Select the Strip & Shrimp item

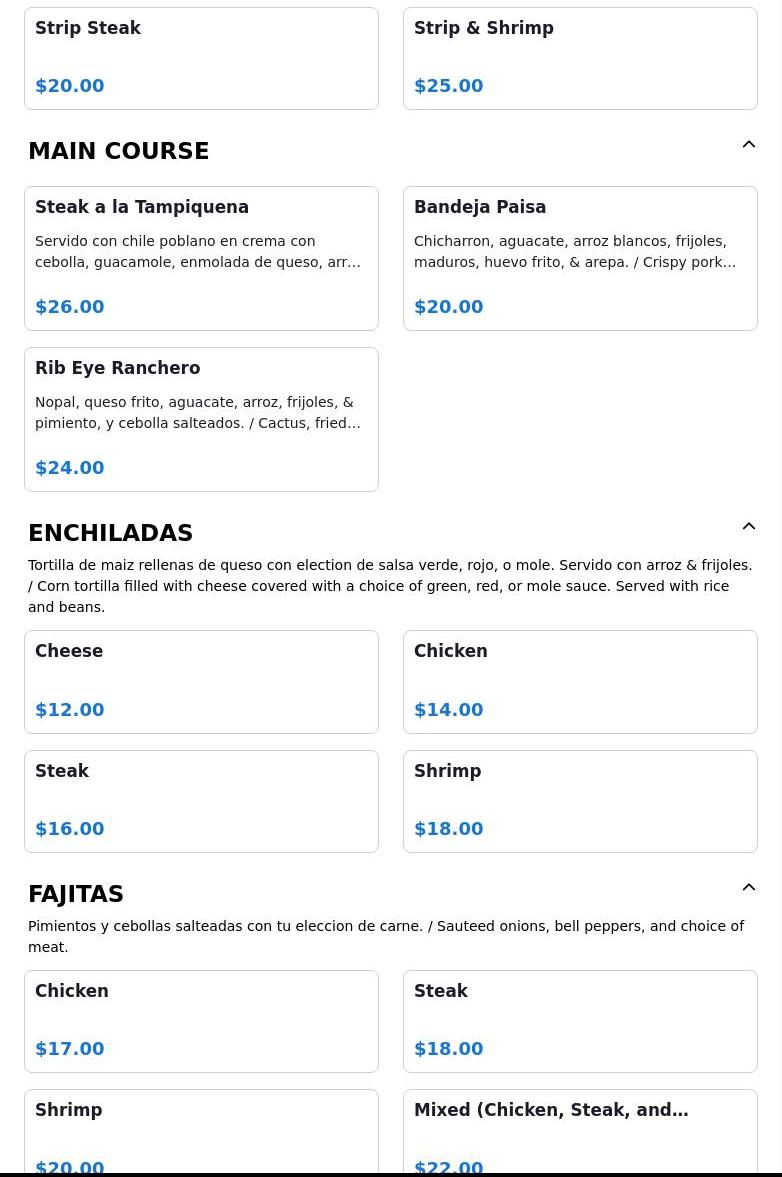580,57
